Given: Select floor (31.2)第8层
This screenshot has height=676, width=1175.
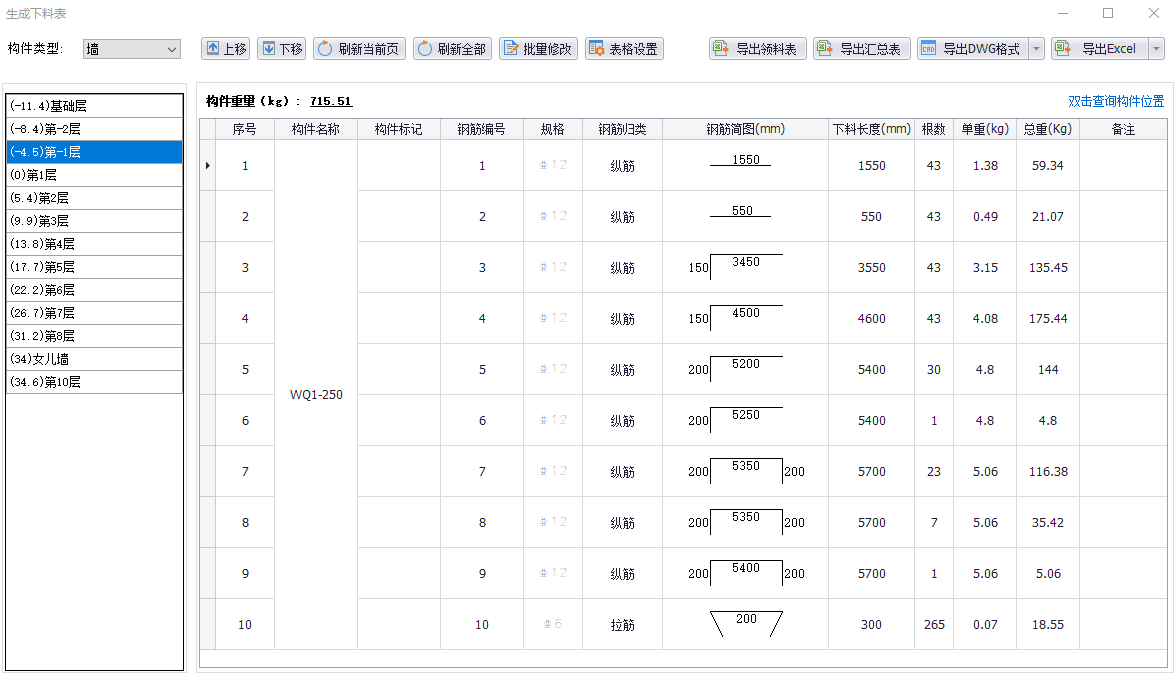Looking at the screenshot, I should (x=94, y=336).
